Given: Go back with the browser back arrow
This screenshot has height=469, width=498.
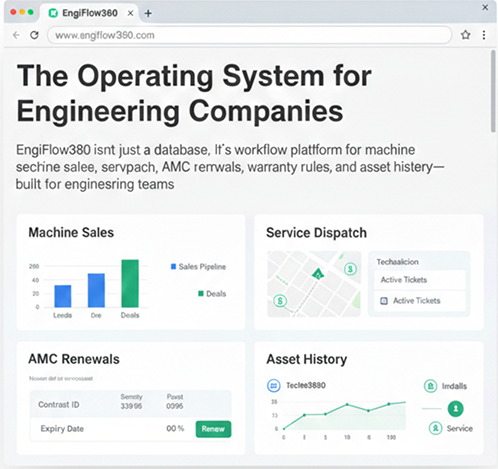Looking at the screenshot, I should coord(16,35).
